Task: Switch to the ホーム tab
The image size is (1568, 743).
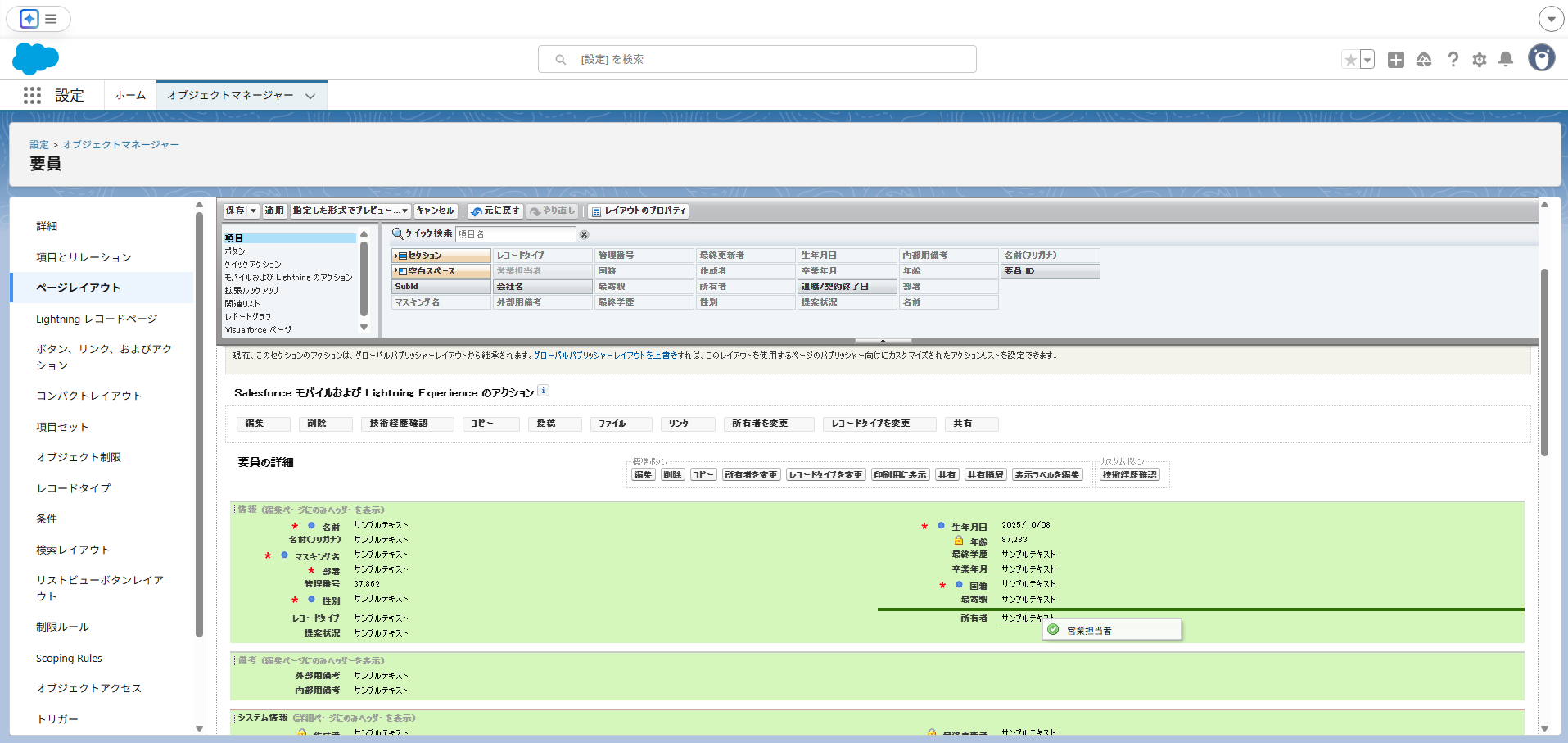Action: (x=130, y=96)
